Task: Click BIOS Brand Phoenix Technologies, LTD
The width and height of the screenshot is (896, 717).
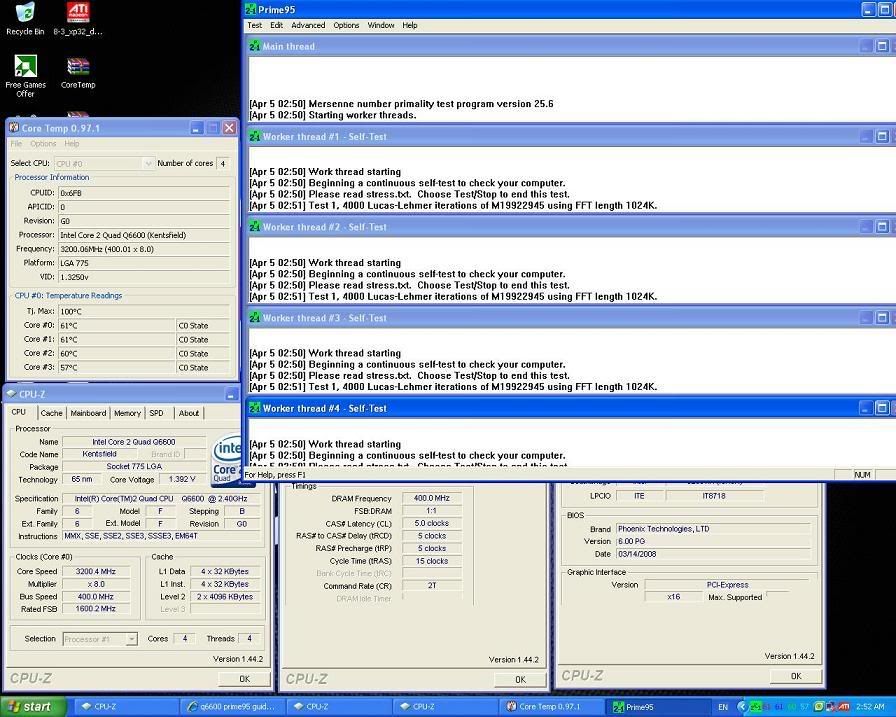Action: (x=713, y=529)
